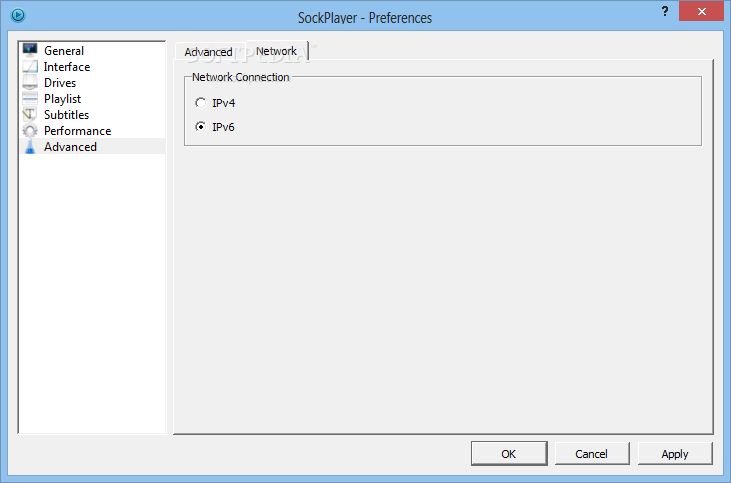Switch to the Network tab

276,51
